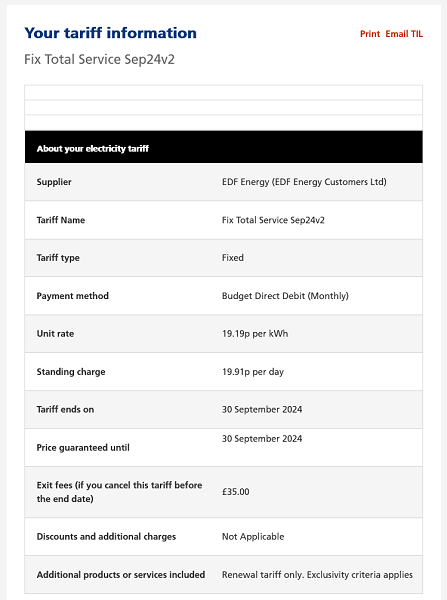Click the Standing charge label
Viewport: 447px width, 600px height.
click(71, 372)
